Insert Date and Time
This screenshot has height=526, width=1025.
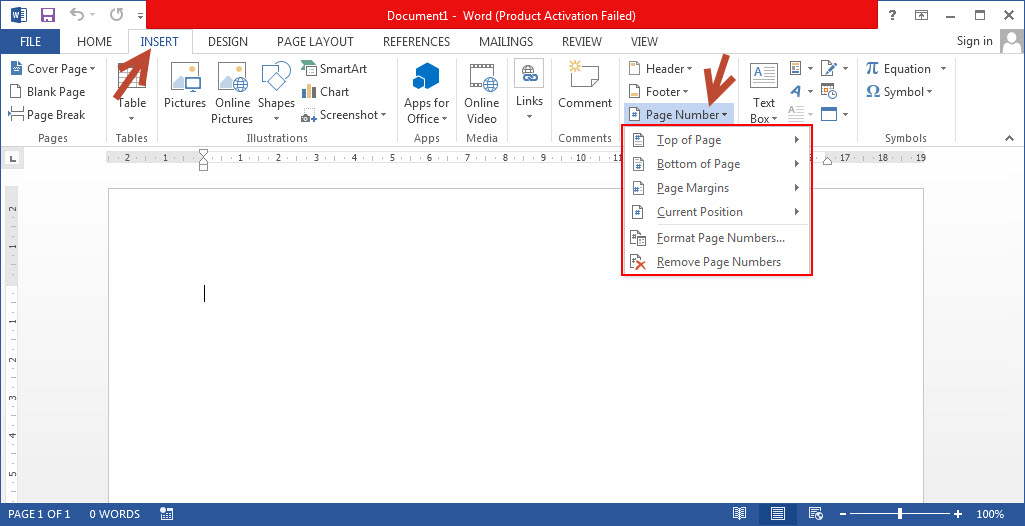pyautogui.click(x=829, y=91)
